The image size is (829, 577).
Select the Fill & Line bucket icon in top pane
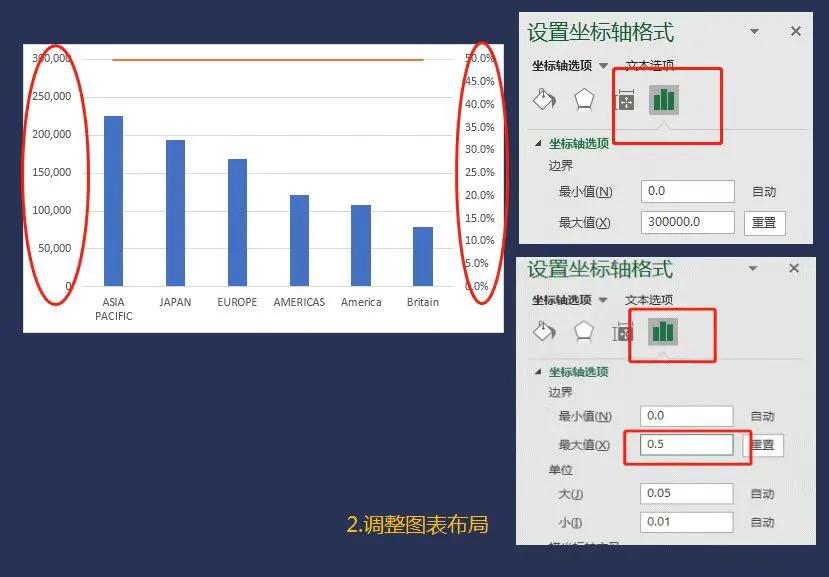[544, 102]
